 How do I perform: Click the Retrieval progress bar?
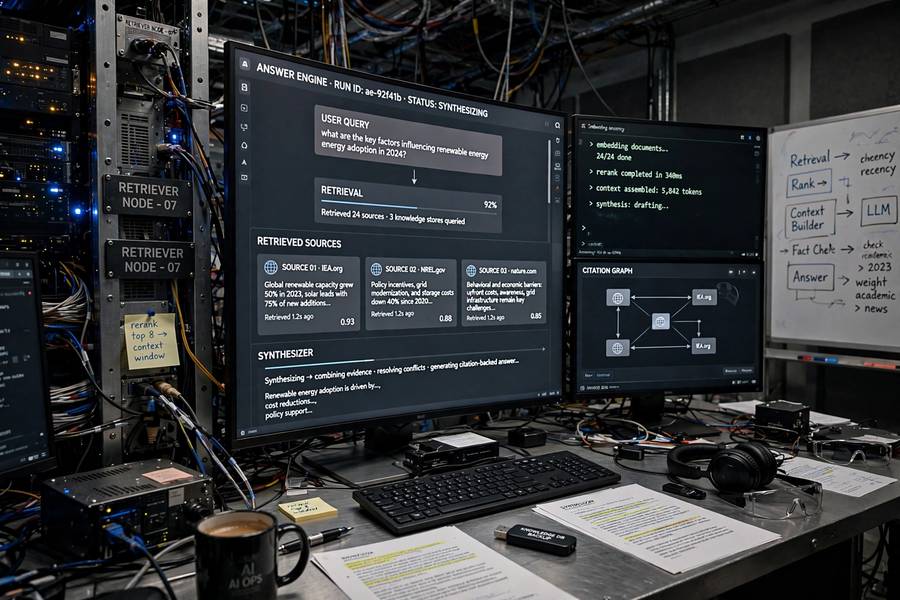pos(409,204)
